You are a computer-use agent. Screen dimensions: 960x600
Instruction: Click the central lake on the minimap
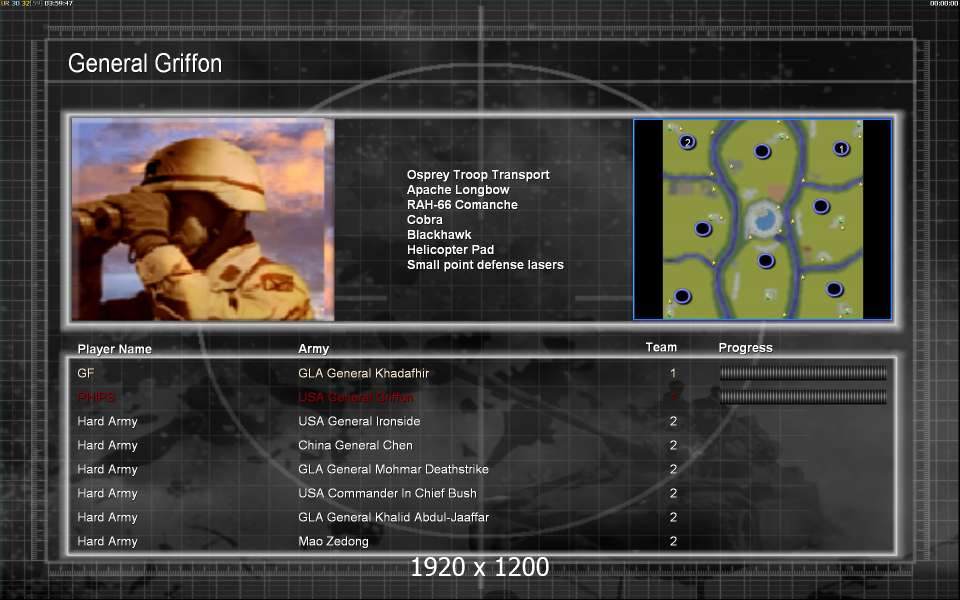pyautogui.click(x=763, y=220)
